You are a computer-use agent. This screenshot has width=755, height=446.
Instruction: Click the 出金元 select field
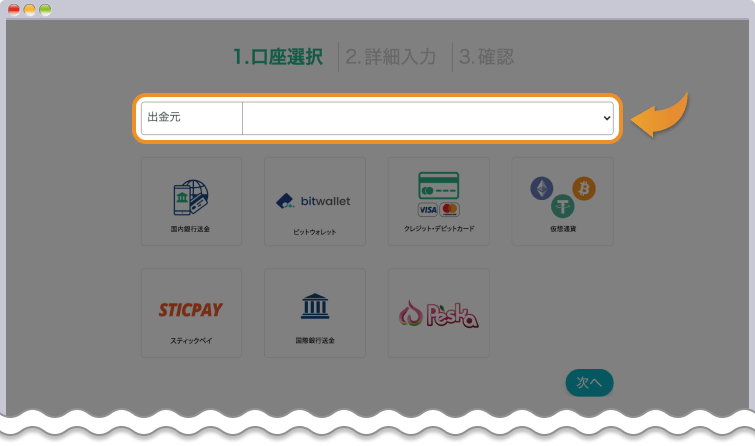[x=427, y=118]
